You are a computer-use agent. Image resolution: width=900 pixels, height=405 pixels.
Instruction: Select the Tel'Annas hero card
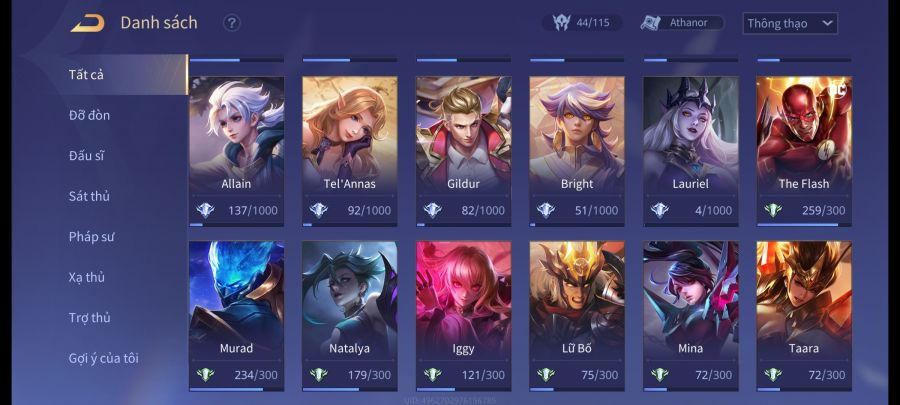(x=350, y=151)
